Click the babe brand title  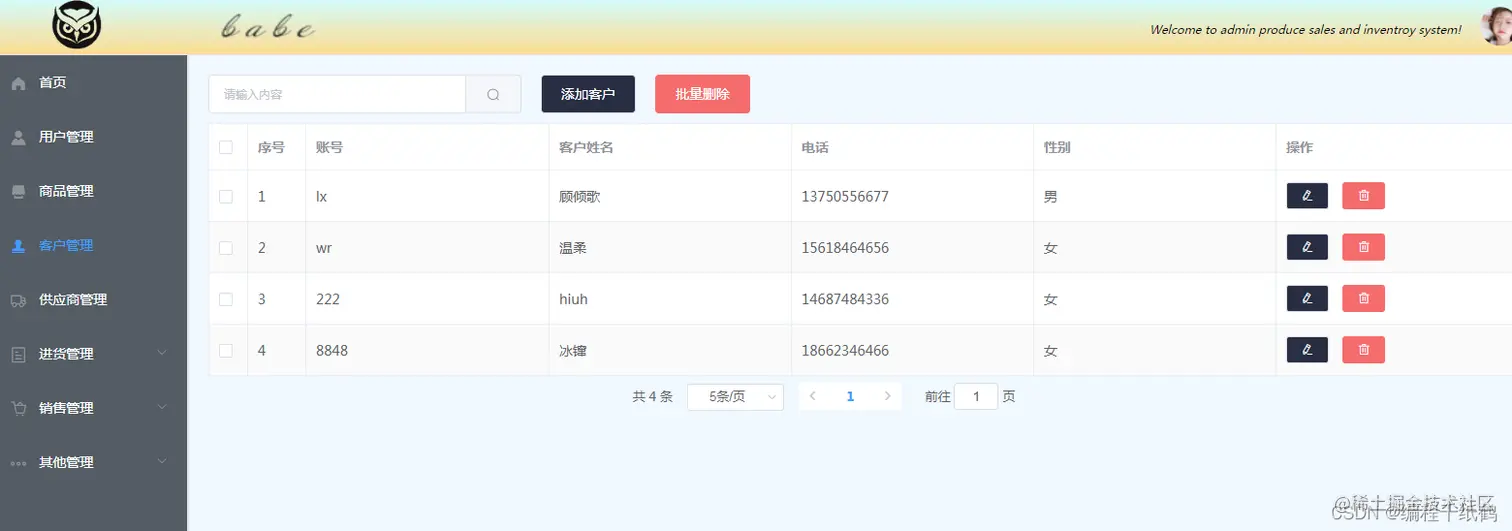coord(268,28)
